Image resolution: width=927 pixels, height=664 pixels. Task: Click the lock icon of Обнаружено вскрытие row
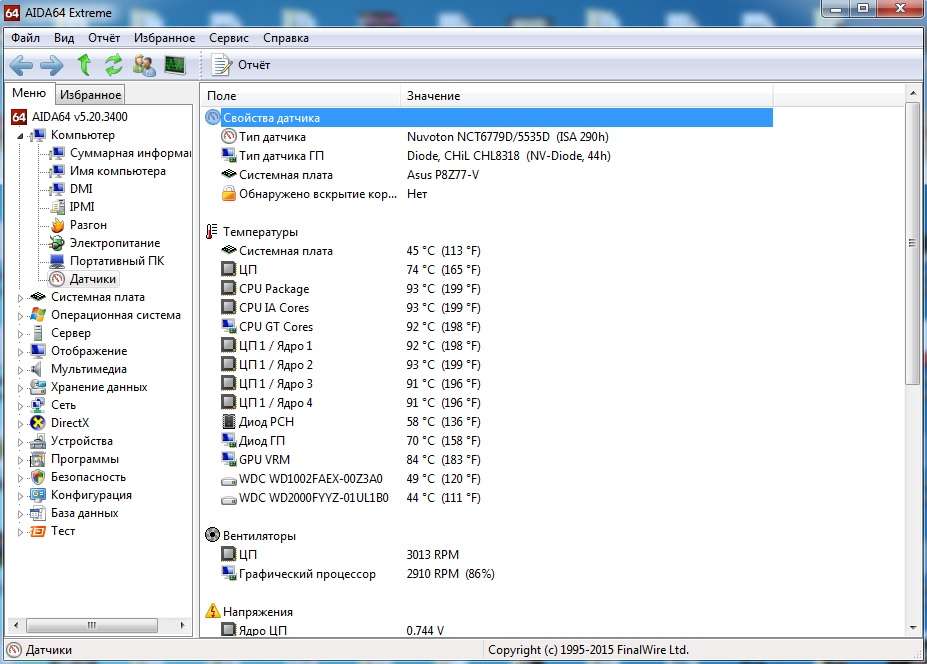tap(229, 193)
